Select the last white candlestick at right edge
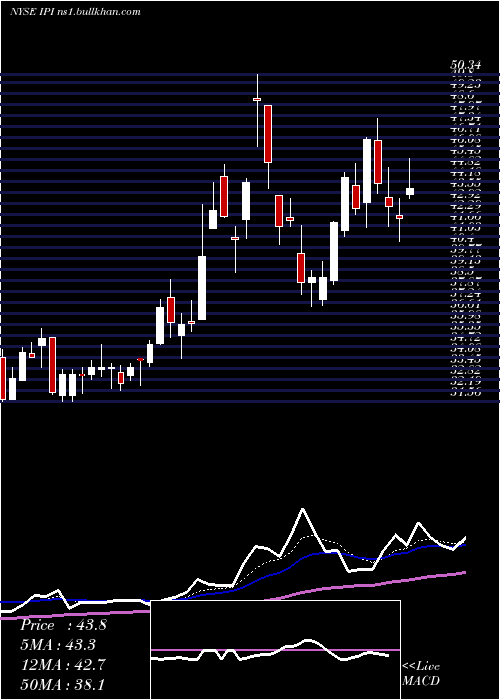 click(410, 191)
